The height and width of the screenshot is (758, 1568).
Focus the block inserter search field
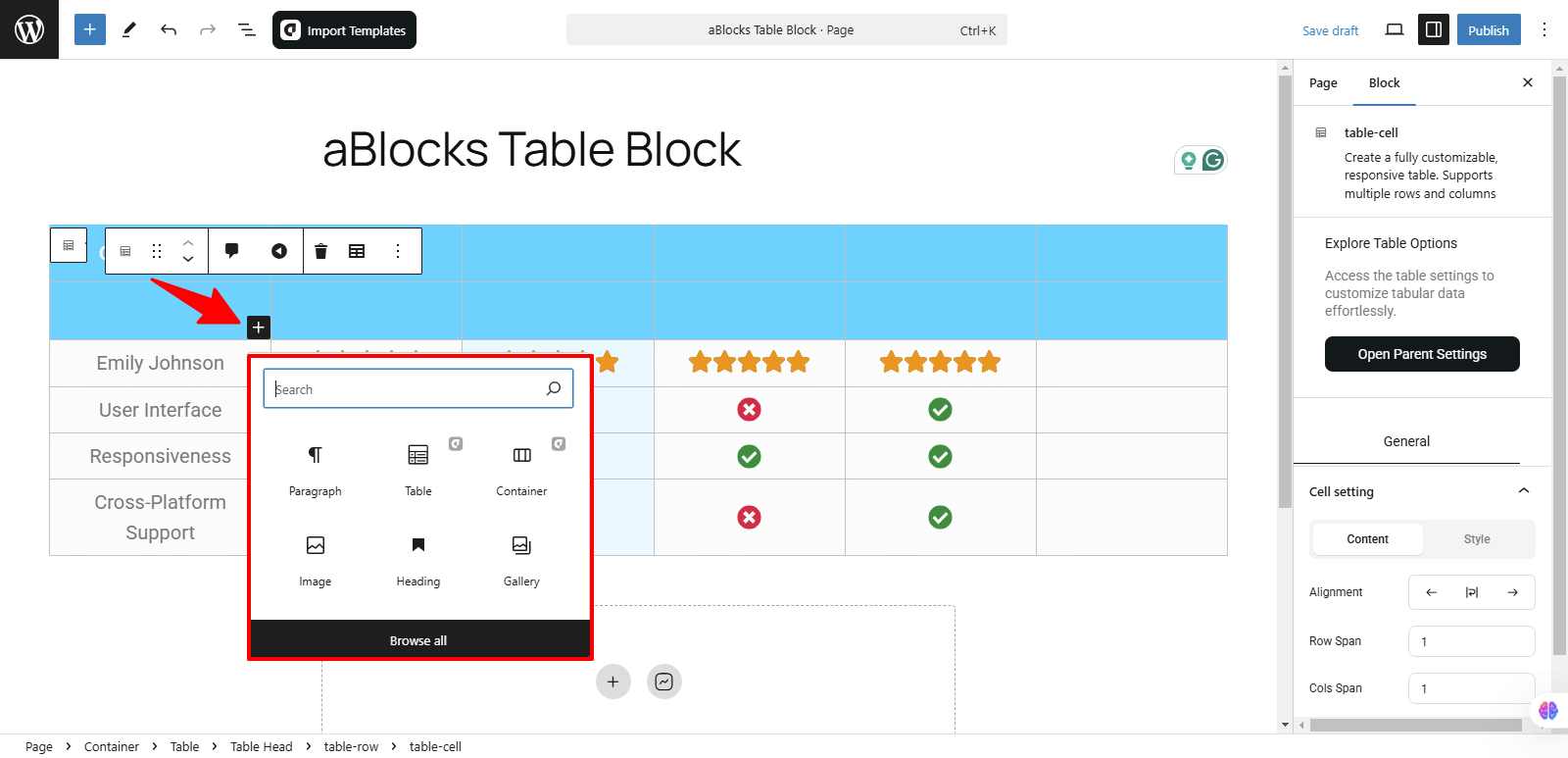418,389
